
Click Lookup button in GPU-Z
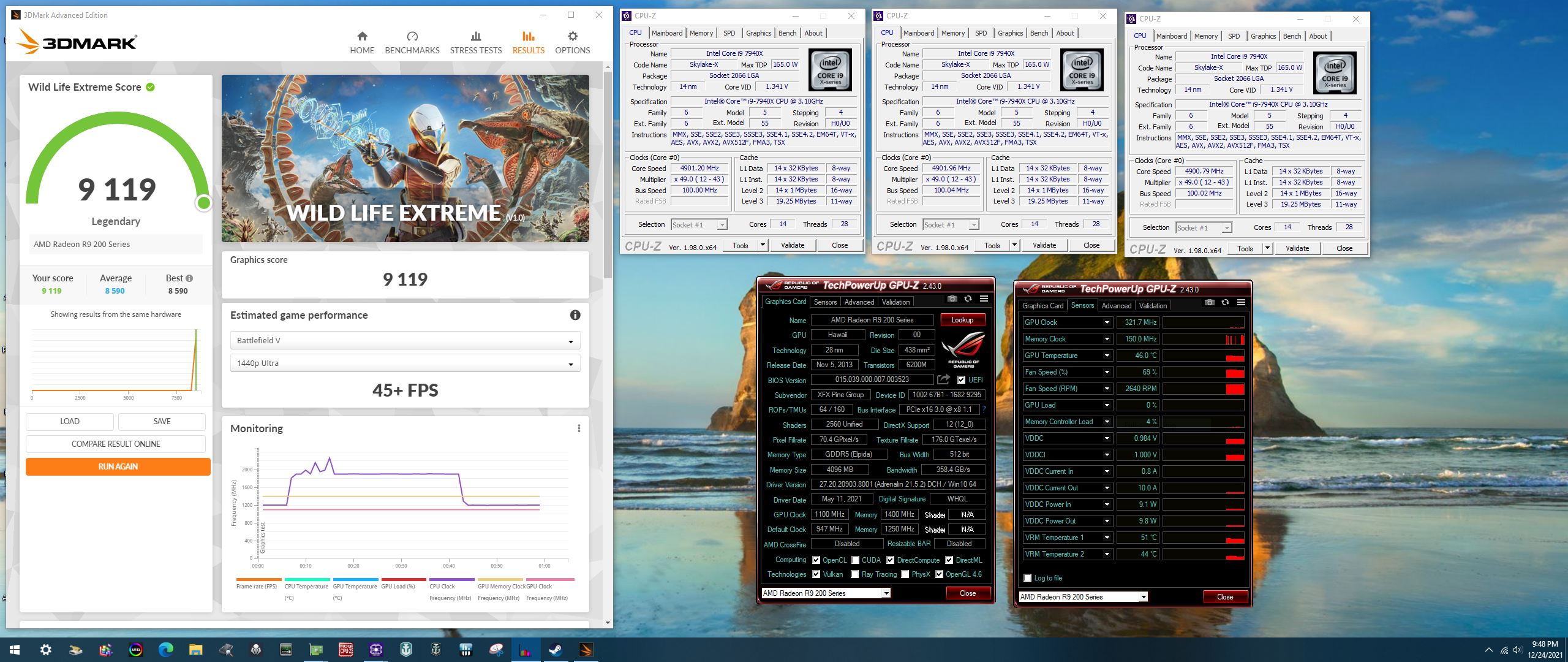tap(962, 320)
